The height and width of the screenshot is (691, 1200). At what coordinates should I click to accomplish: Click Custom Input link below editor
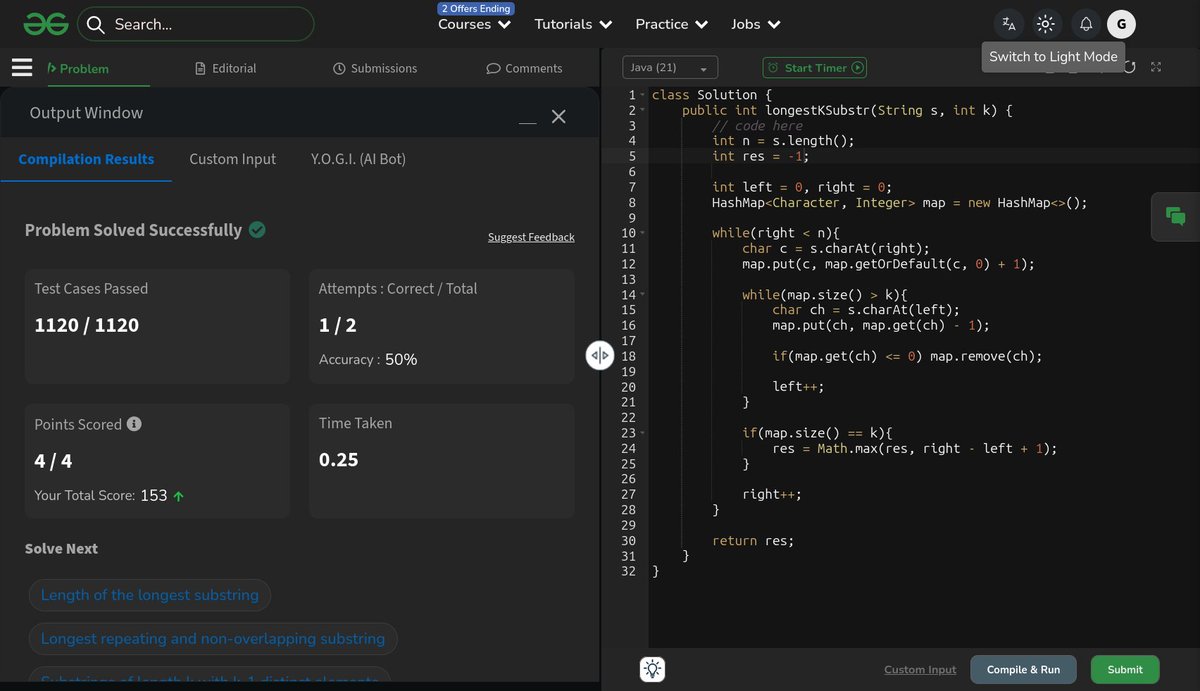coord(920,670)
